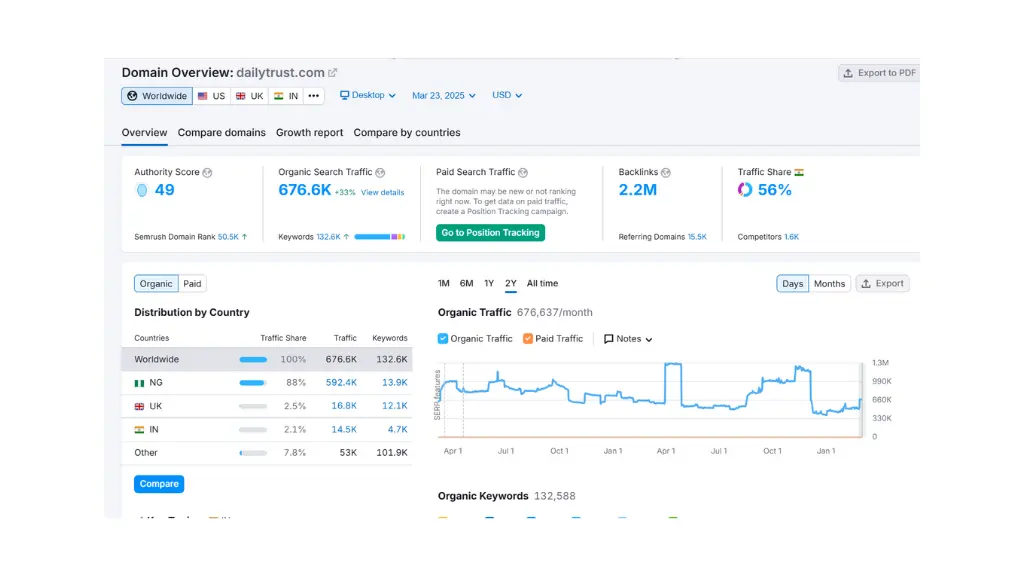
Task: Select the Paid toggle
Action: (x=192, y=283)
